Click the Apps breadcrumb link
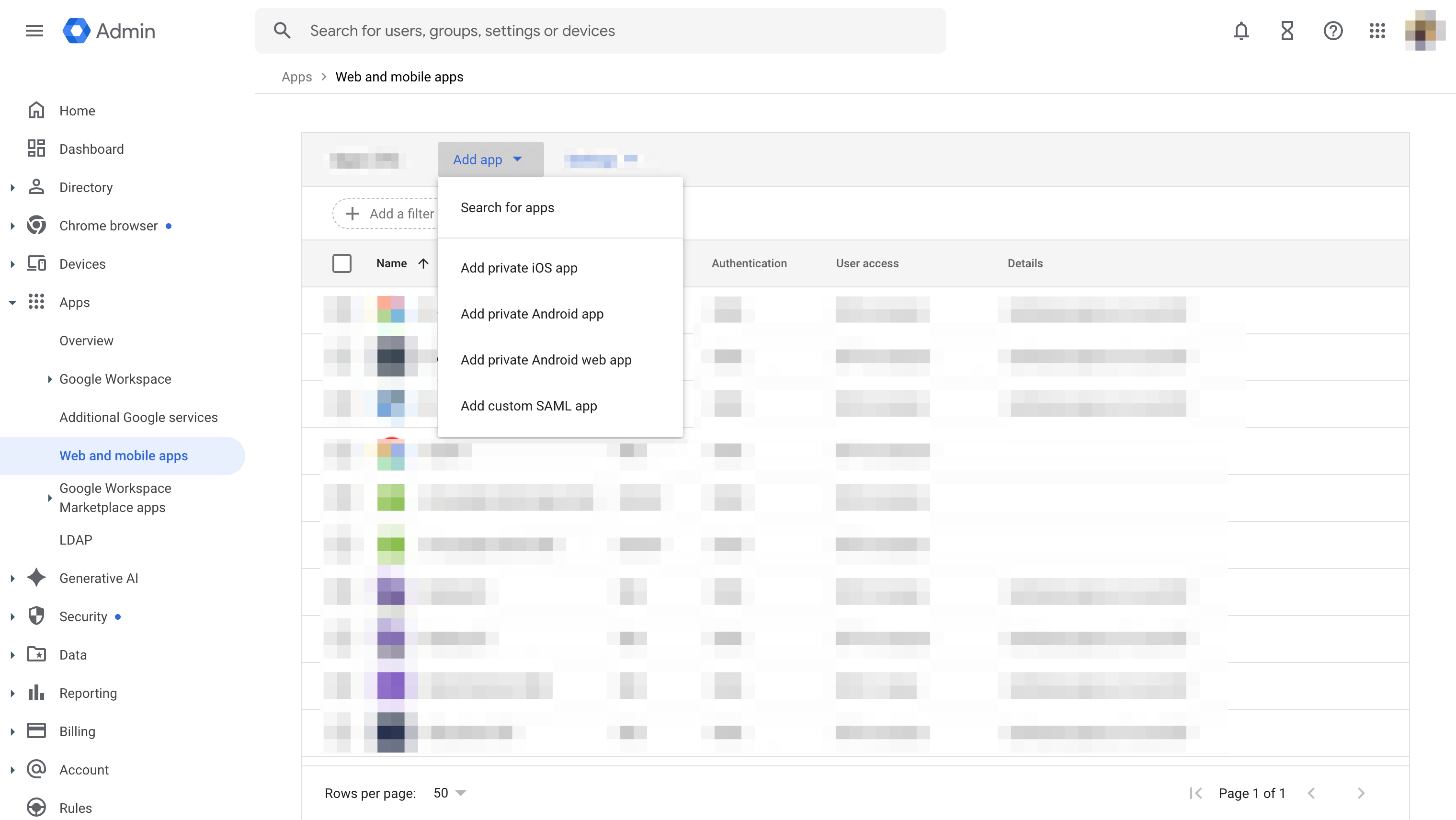Image resolution: width=1456 pixels, height=820 pixels. pos(297,77)
